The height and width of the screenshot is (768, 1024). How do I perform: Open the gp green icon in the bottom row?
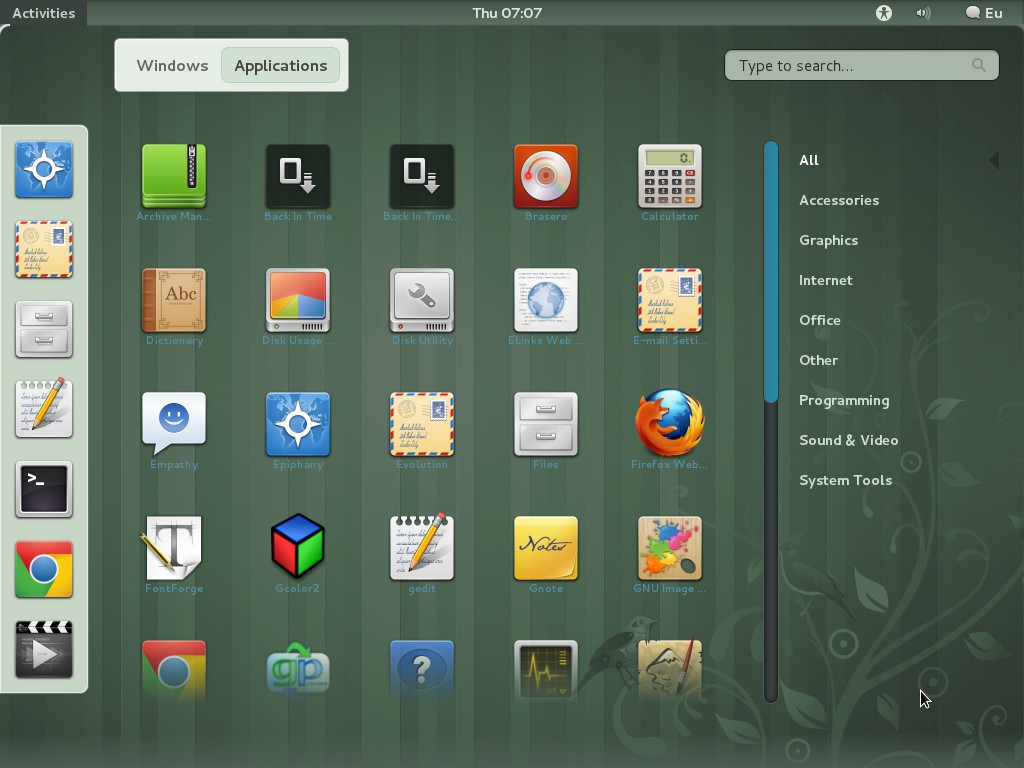(298, 670)
